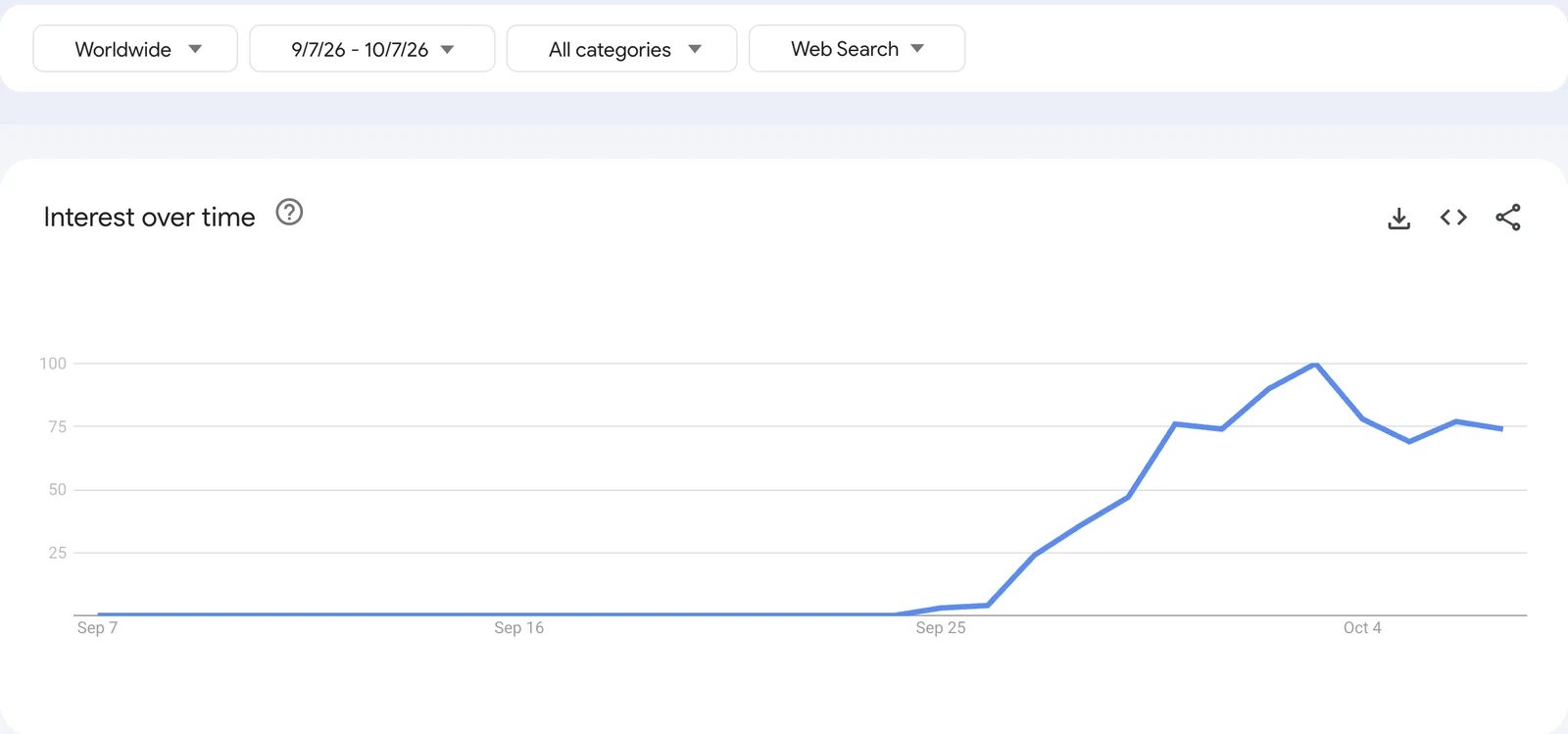
Task: Click the 75 value on the y-axis
Action: 58,426
